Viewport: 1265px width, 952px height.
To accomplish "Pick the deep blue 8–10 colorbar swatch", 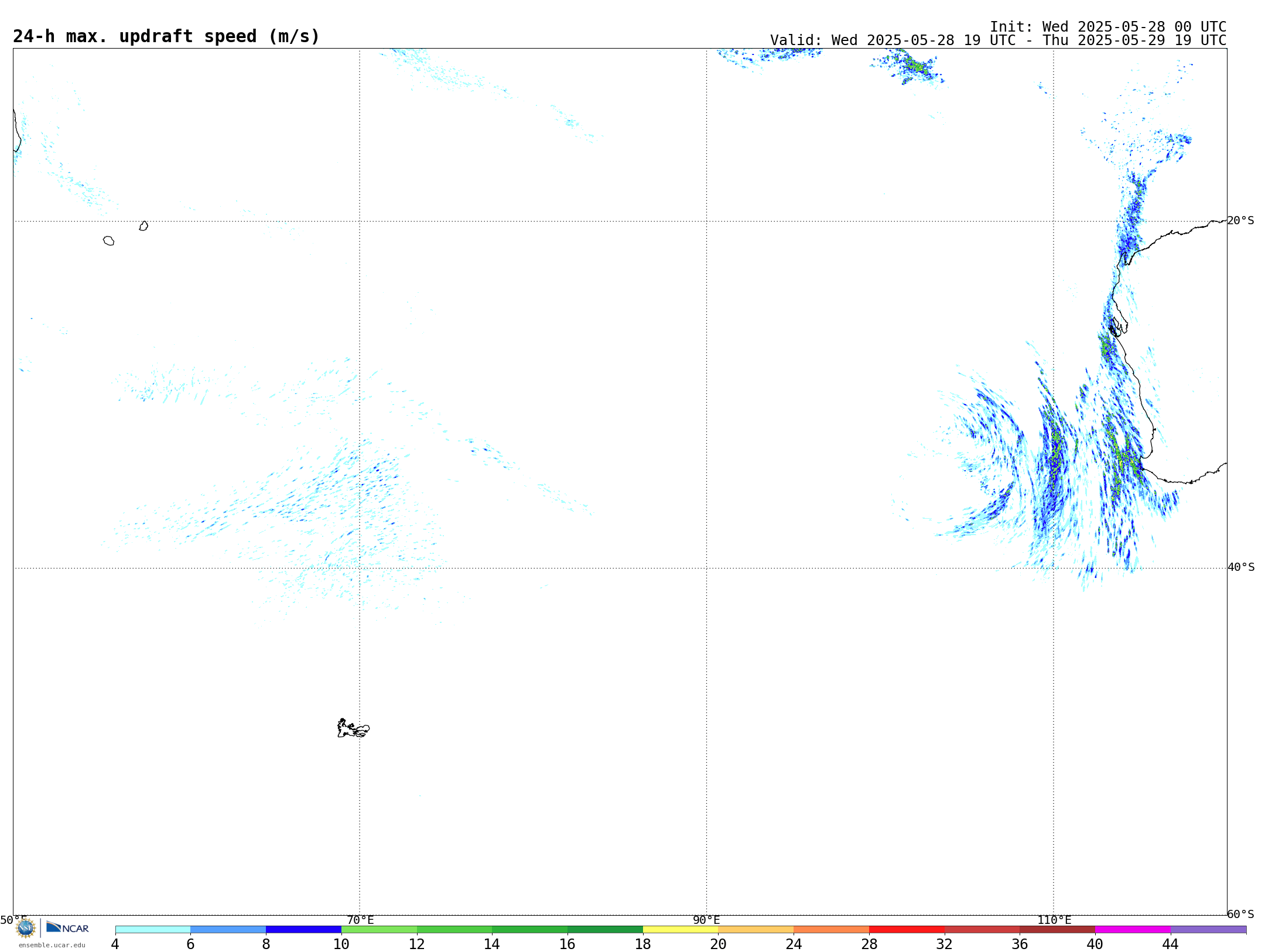I will (x=303, y=930).
